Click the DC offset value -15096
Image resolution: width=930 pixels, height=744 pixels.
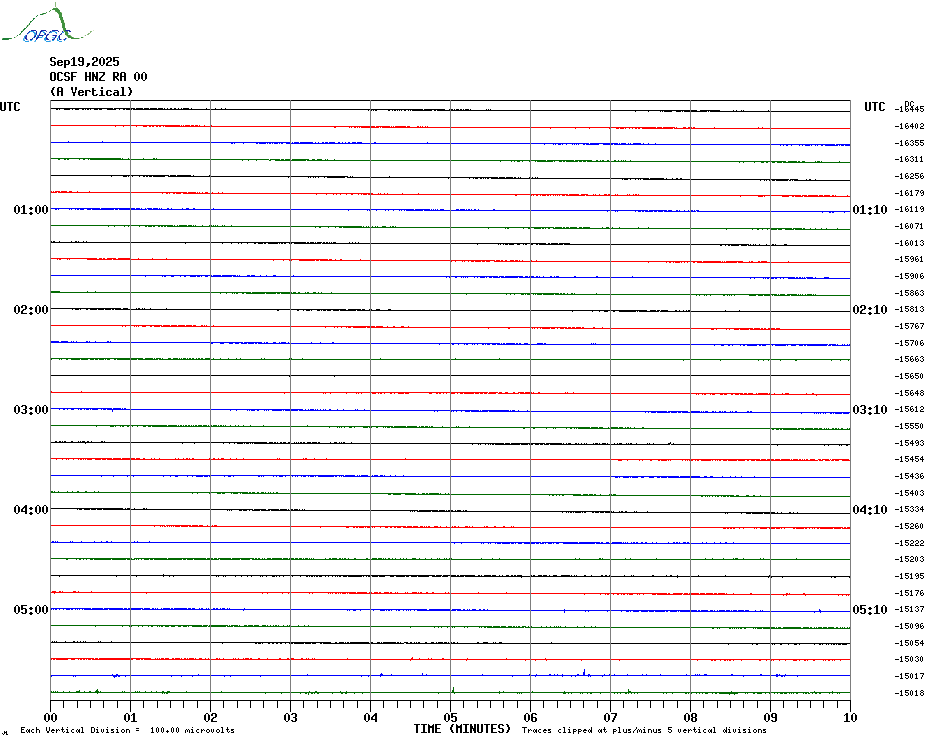909,626
